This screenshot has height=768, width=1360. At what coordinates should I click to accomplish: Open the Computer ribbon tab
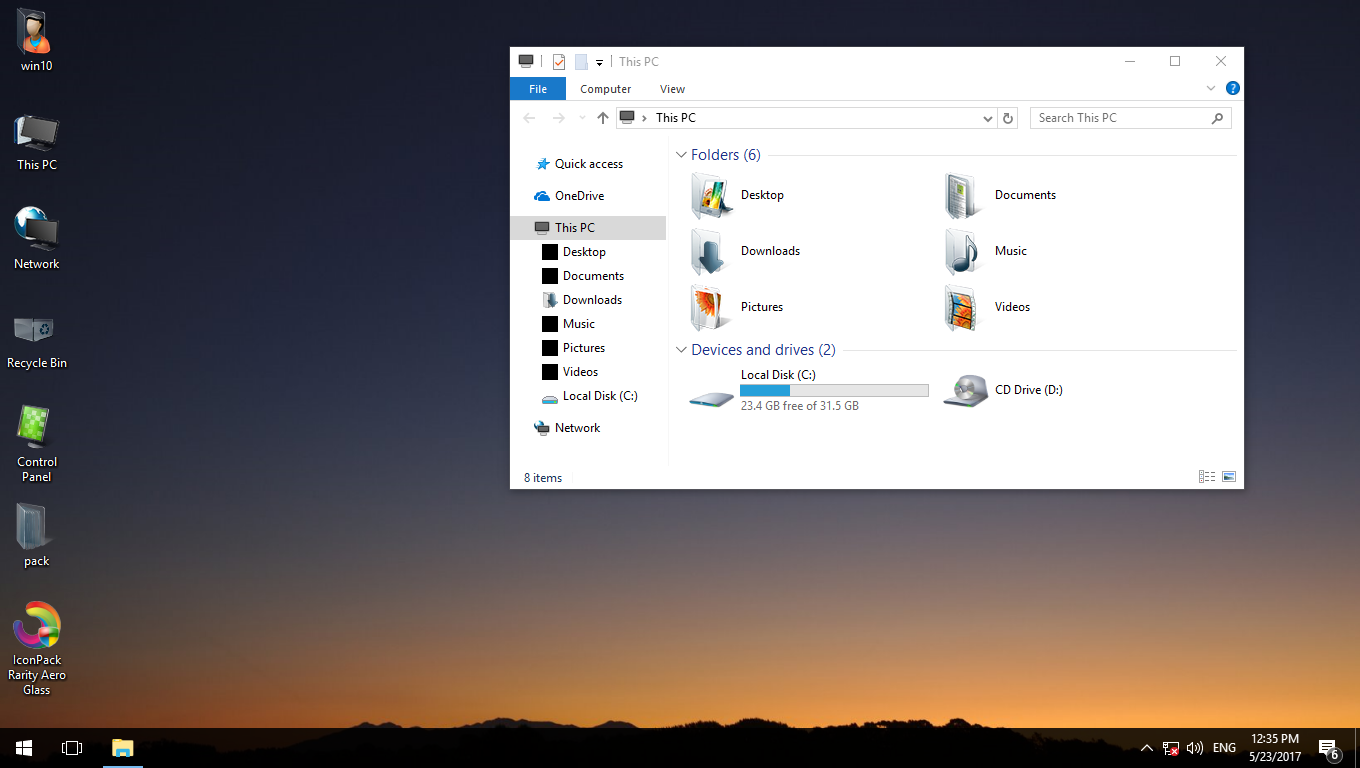(606, 89)
